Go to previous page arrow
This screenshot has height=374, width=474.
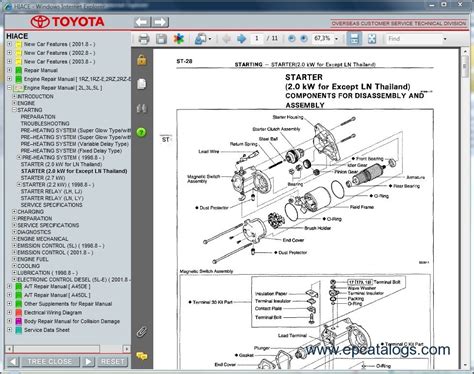(227, 39)
